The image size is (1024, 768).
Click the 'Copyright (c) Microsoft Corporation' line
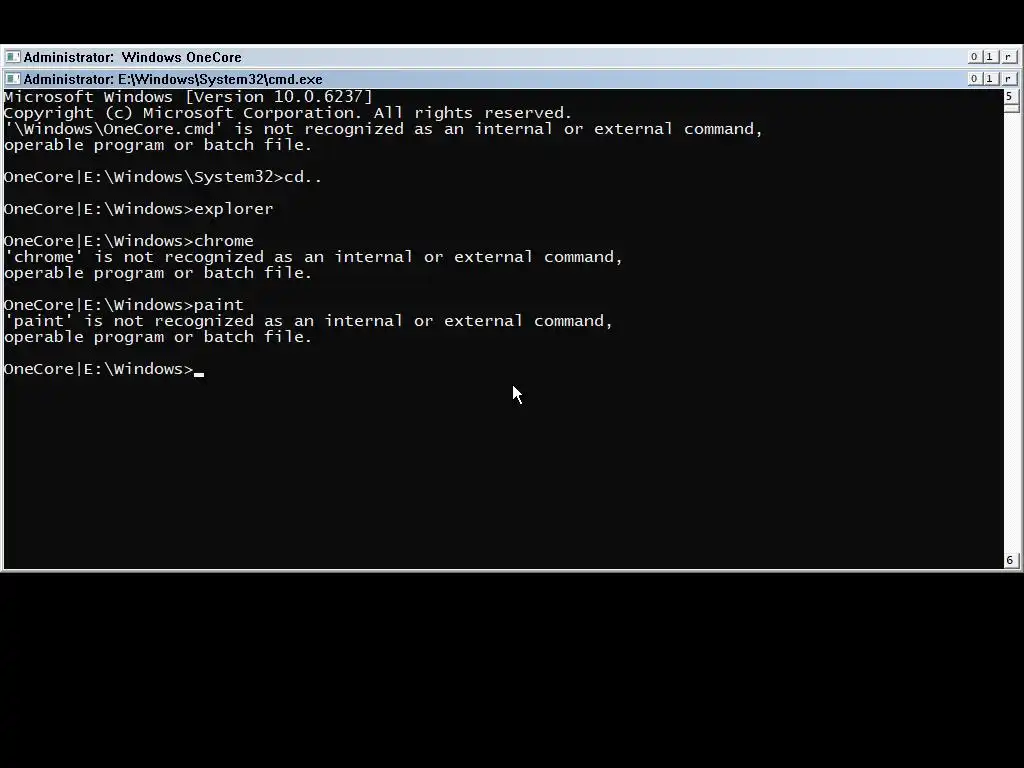click(x=288, y=113)
